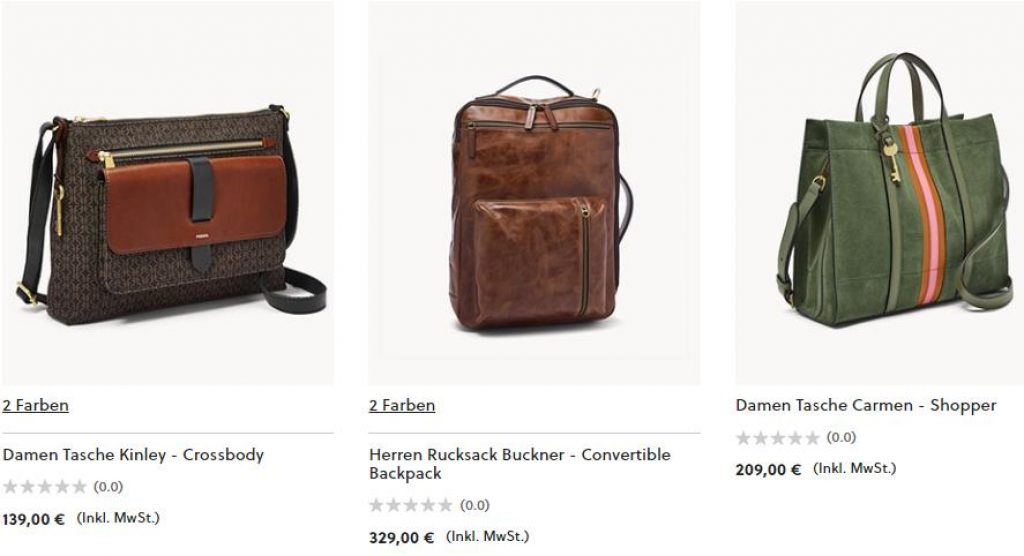Click the star rating of Buckner Backpack

point(411,505)
